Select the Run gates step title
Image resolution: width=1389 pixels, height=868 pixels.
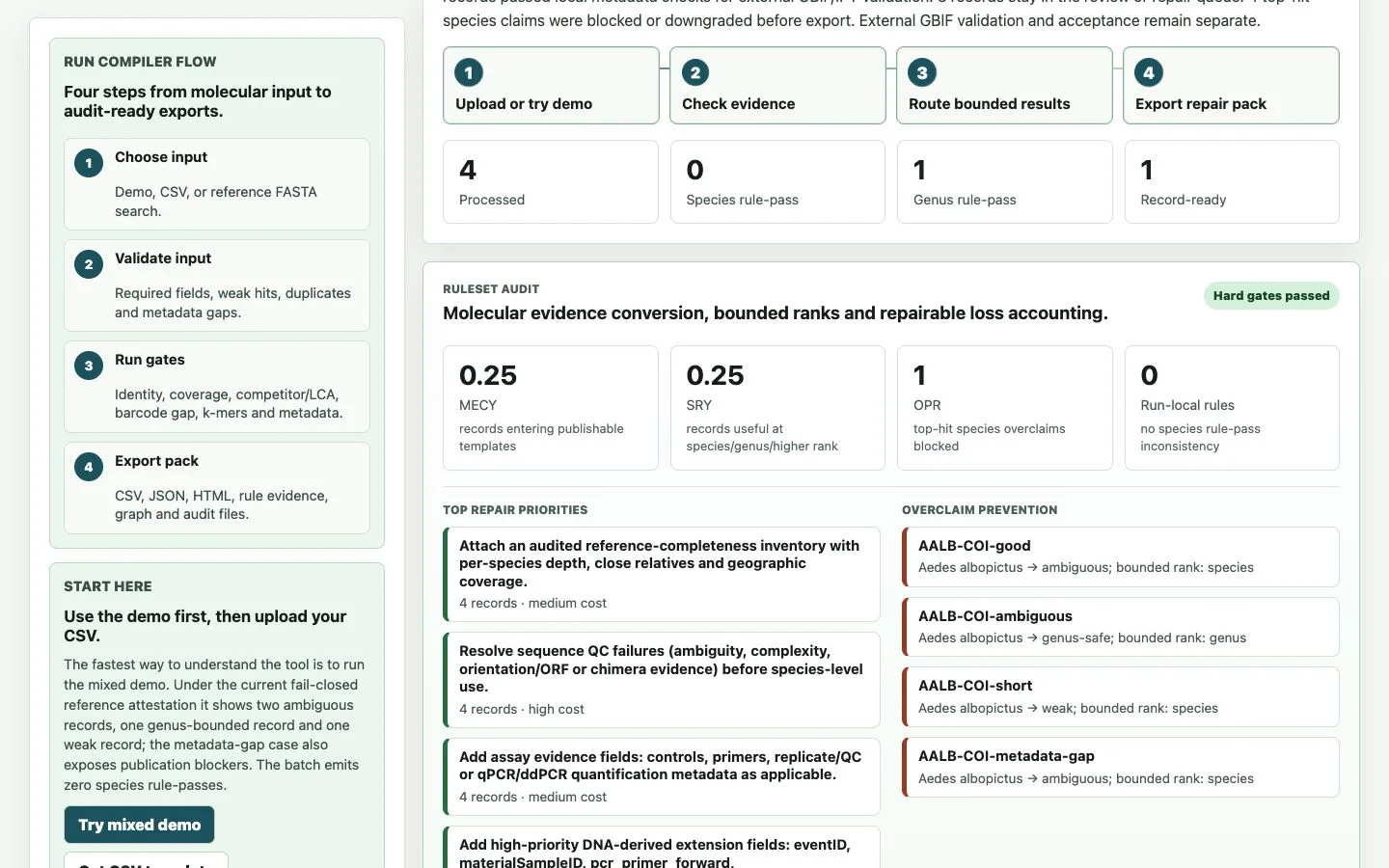pyautogui.click(x=150, y=360)
